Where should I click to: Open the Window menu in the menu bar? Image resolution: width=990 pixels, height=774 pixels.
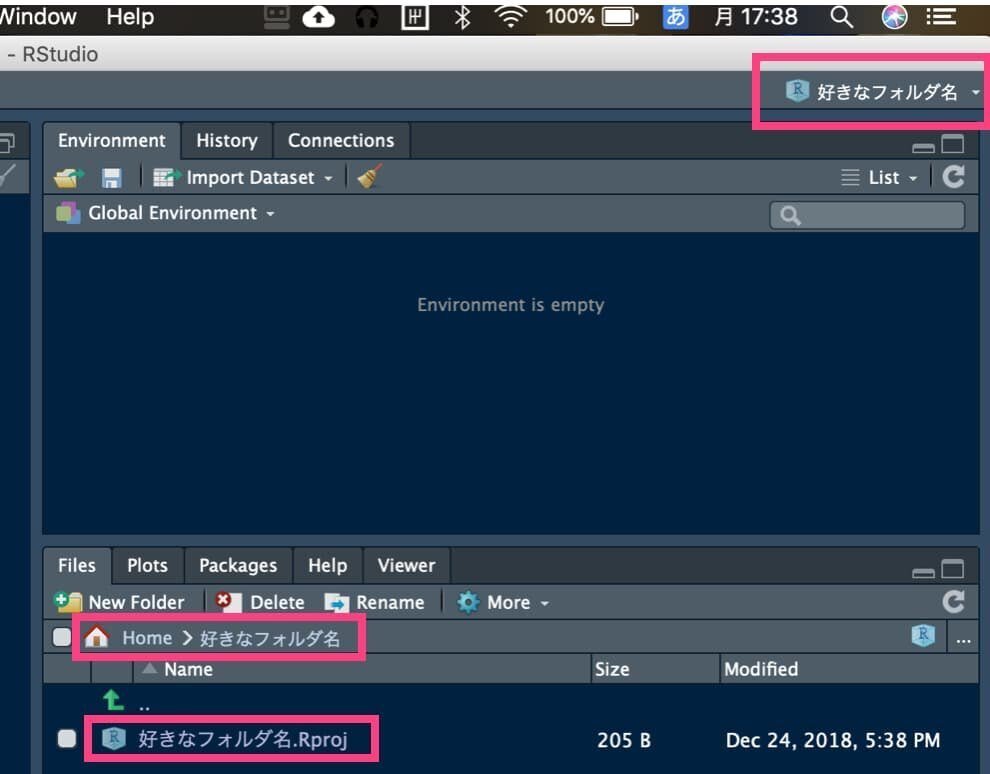[x=38, y=17]
